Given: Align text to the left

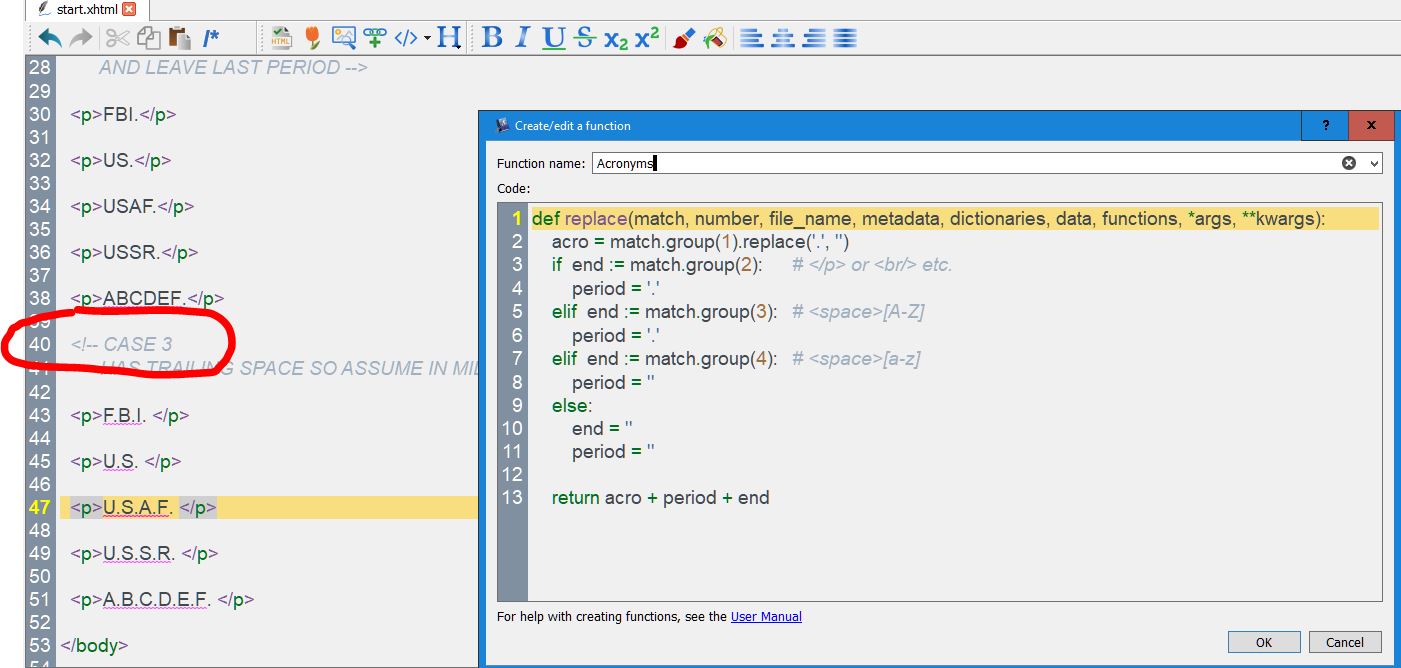Looking at the screenshot, I should [752, 38].
